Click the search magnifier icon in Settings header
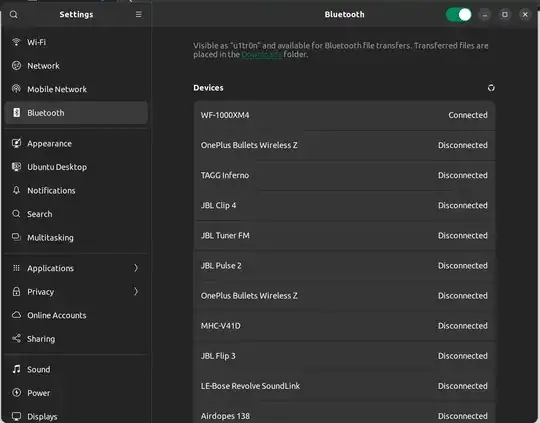The width and height of the screenshot is (540, 423). click(13, 14)
